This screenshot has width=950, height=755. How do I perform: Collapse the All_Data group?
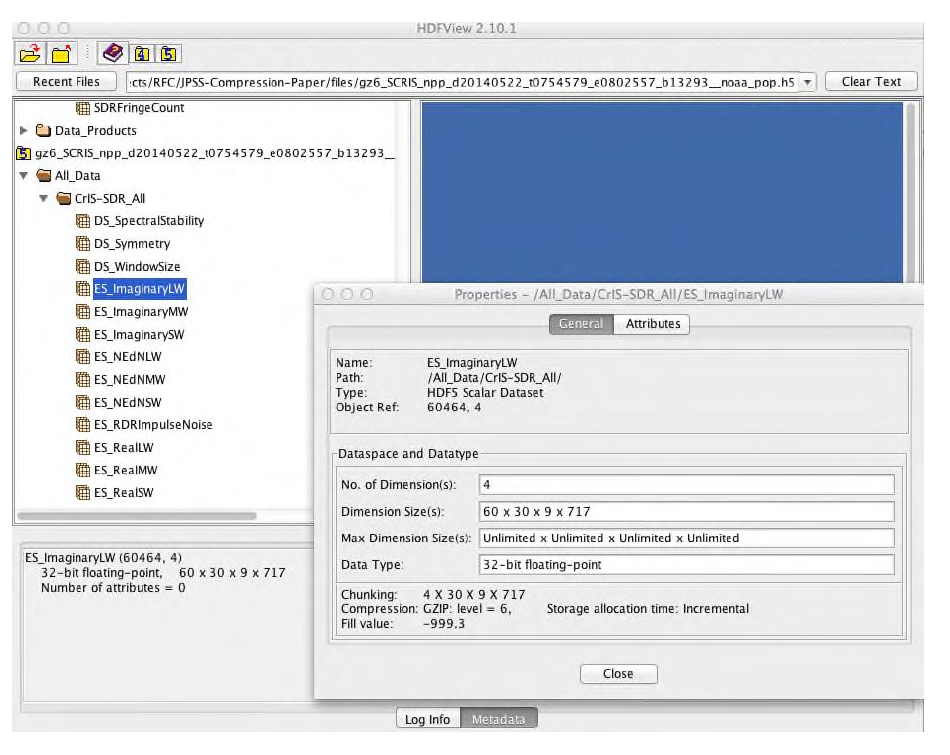pos(25,176)
